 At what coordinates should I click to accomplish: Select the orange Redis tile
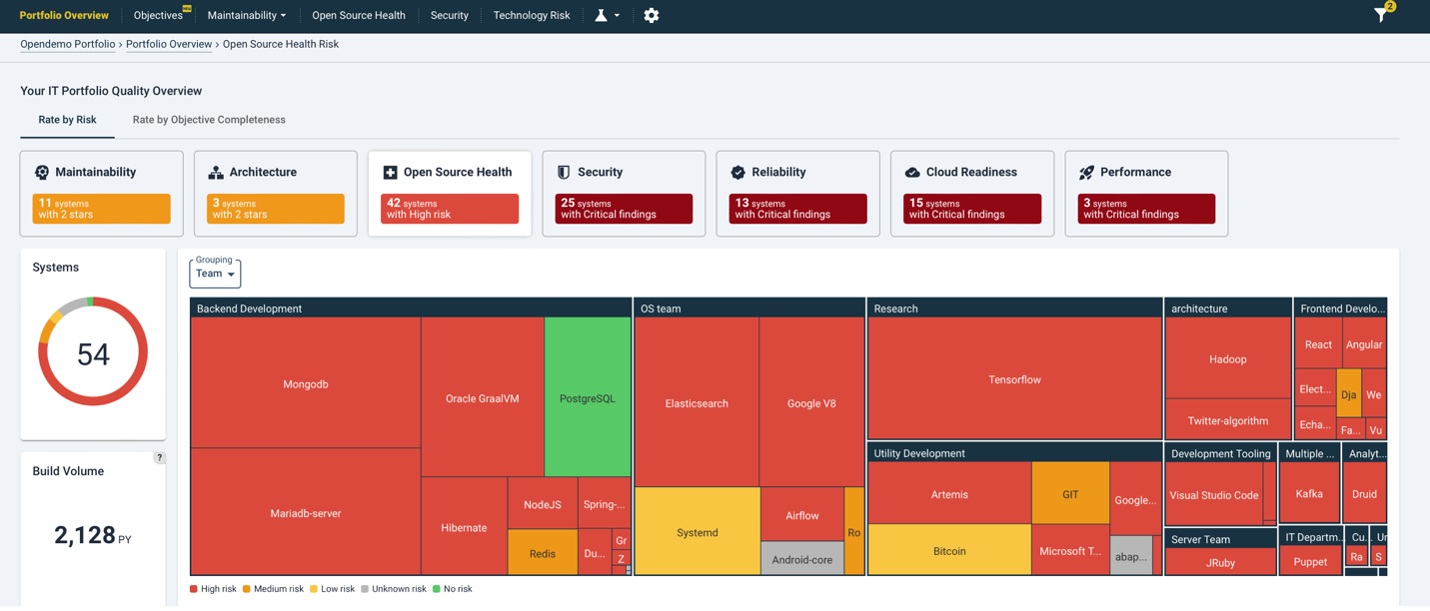(543, 553)
